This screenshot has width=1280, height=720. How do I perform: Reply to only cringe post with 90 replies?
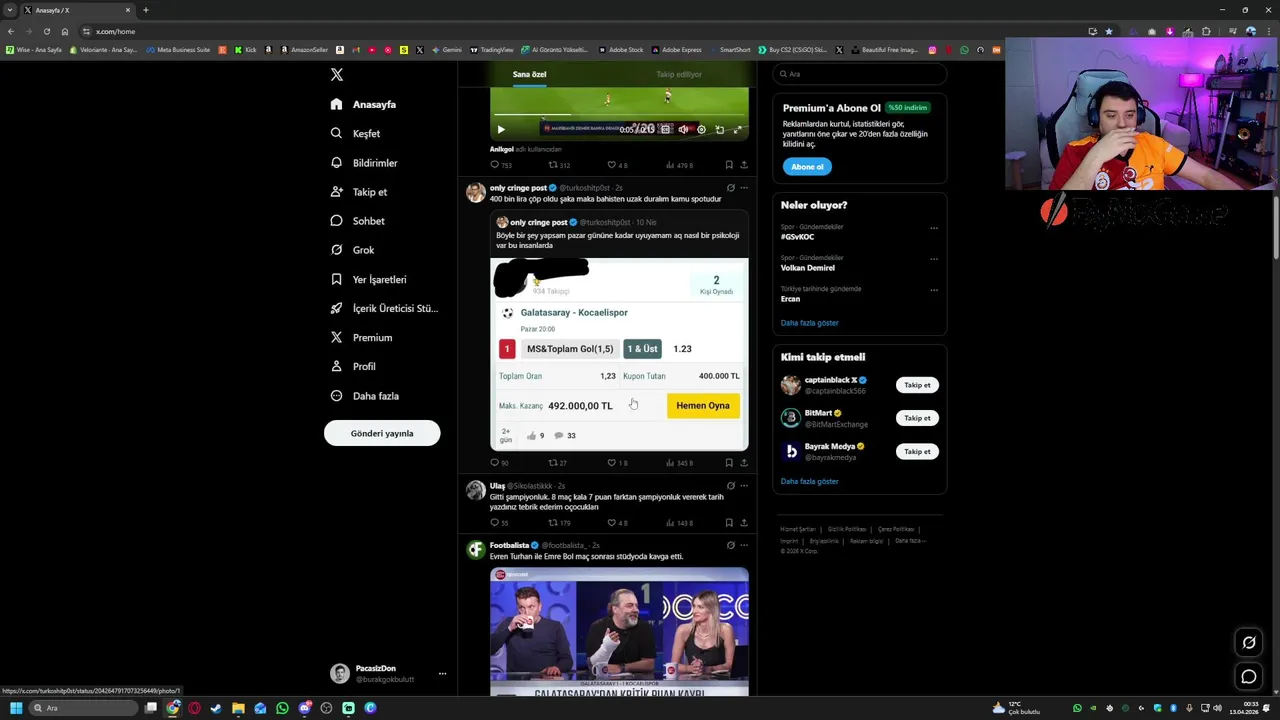499,463
